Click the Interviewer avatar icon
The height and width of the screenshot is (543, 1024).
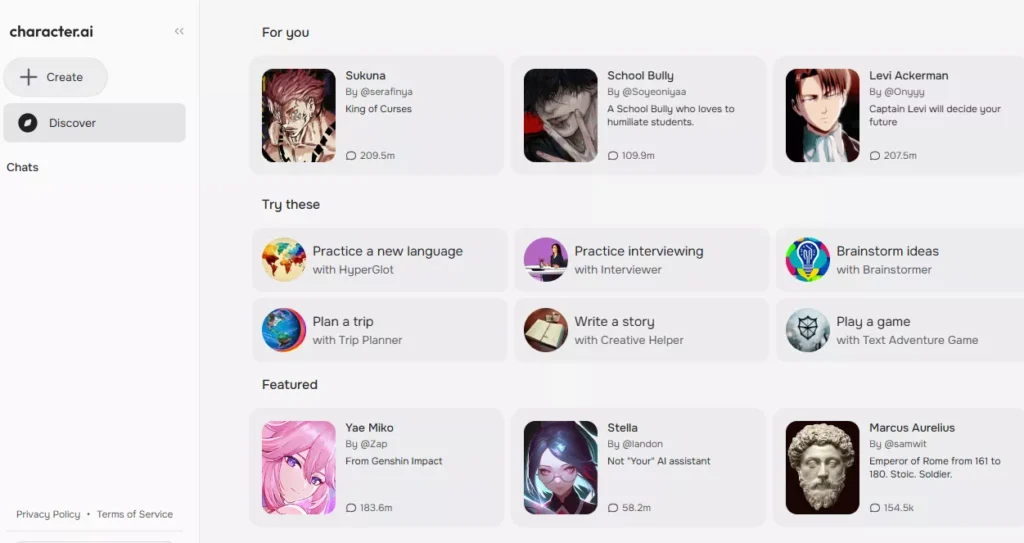(x=546, y=259)
